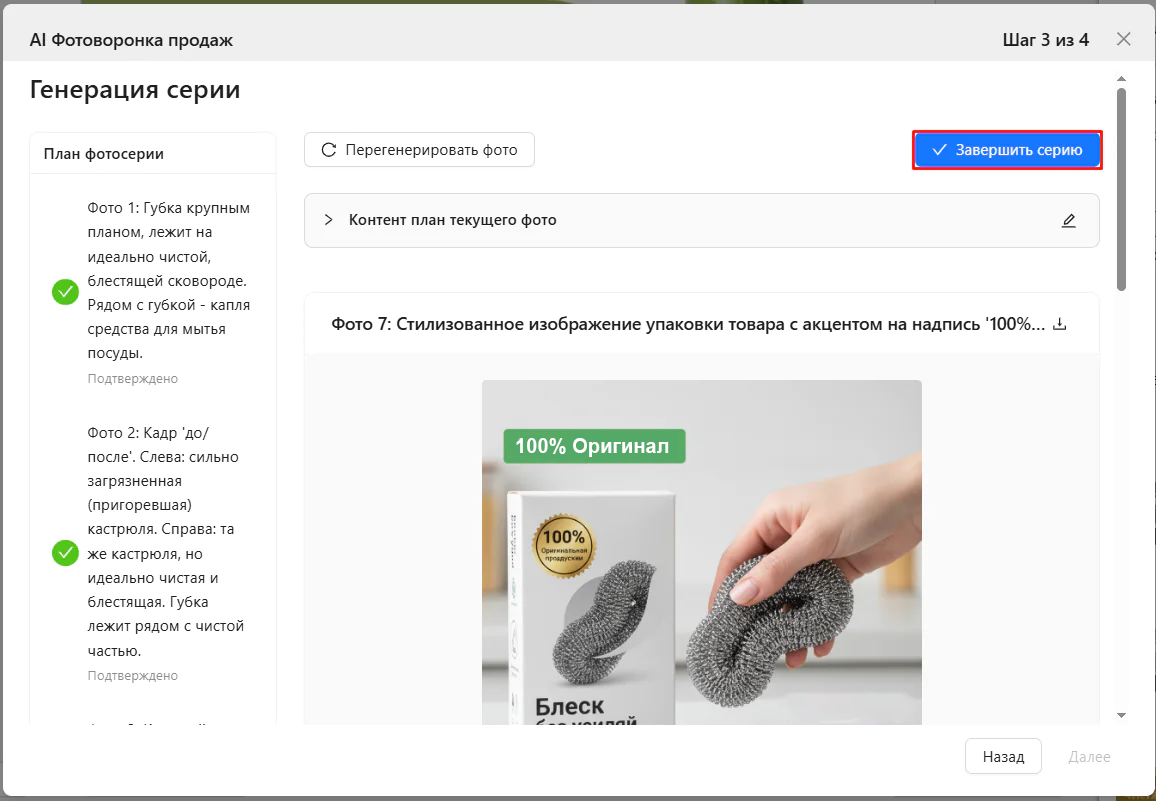Click the Фото 7 title text
Viewport: 1156px width, 801px height.
[688, 324]
